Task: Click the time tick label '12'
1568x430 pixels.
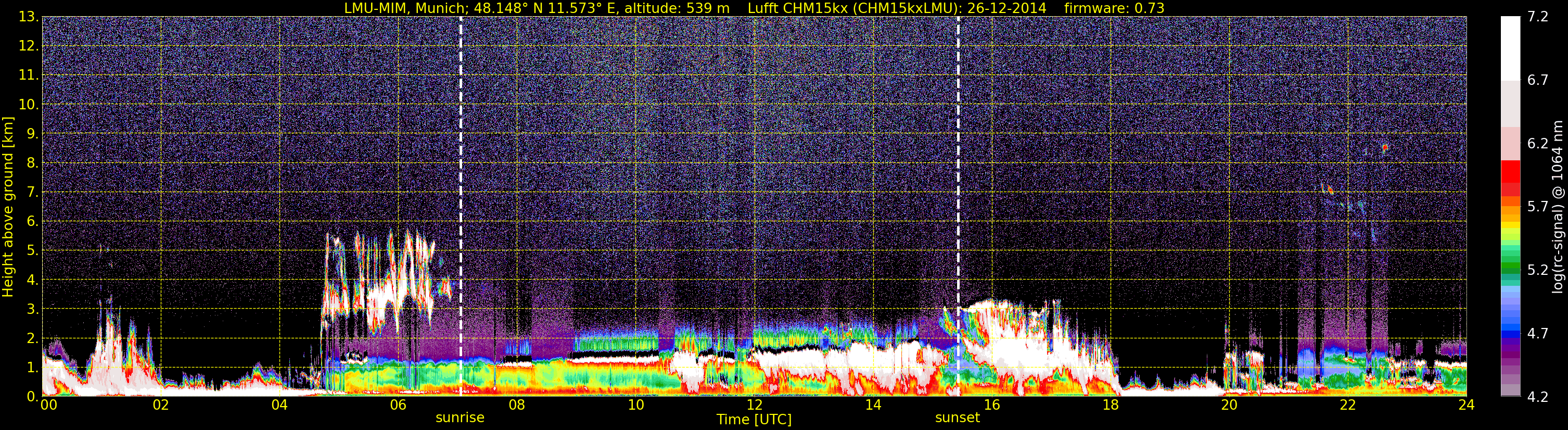Action: pyautogui.click(x=754, y=405)
